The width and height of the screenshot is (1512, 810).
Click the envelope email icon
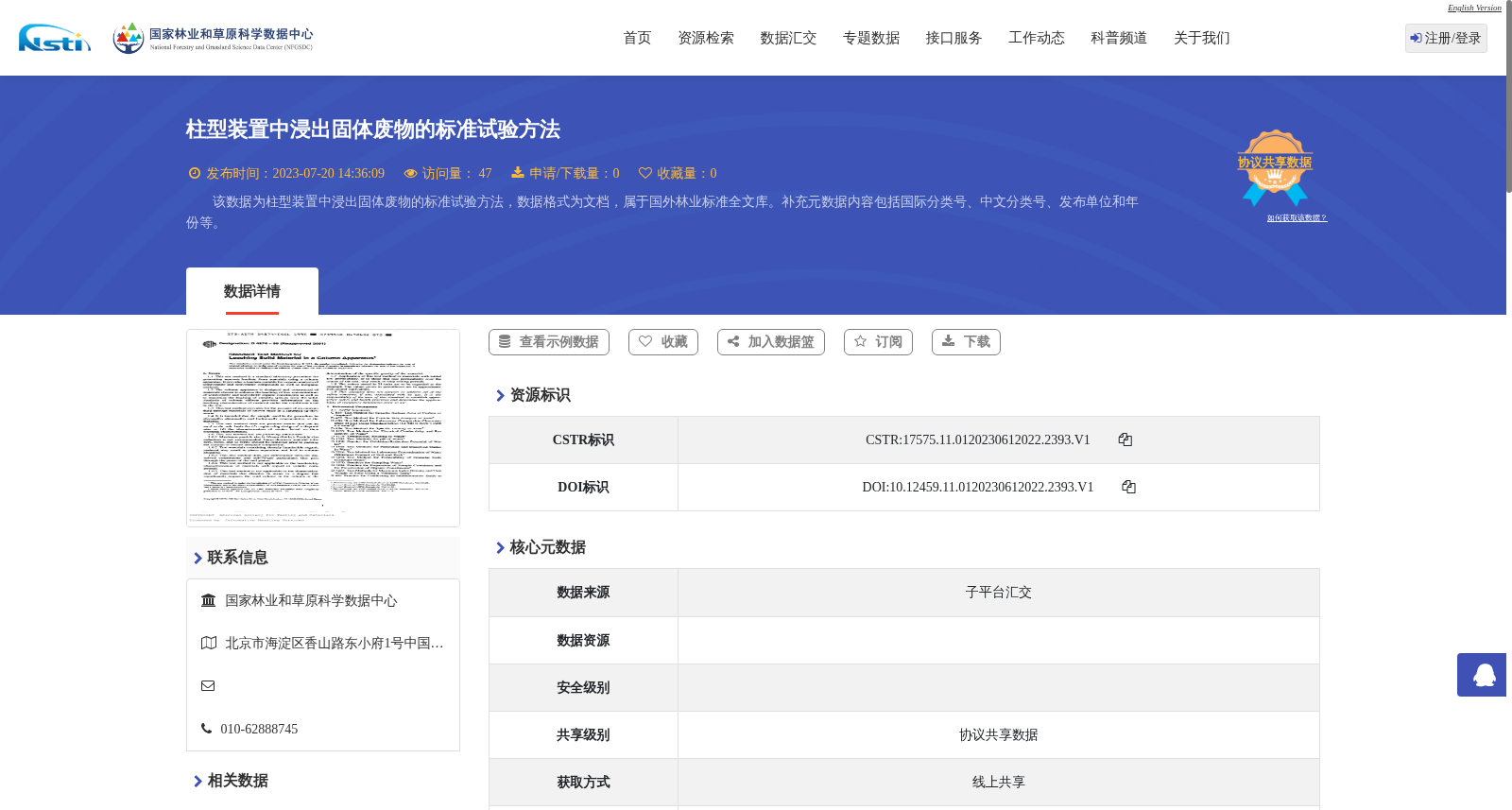tap(208, 685)
